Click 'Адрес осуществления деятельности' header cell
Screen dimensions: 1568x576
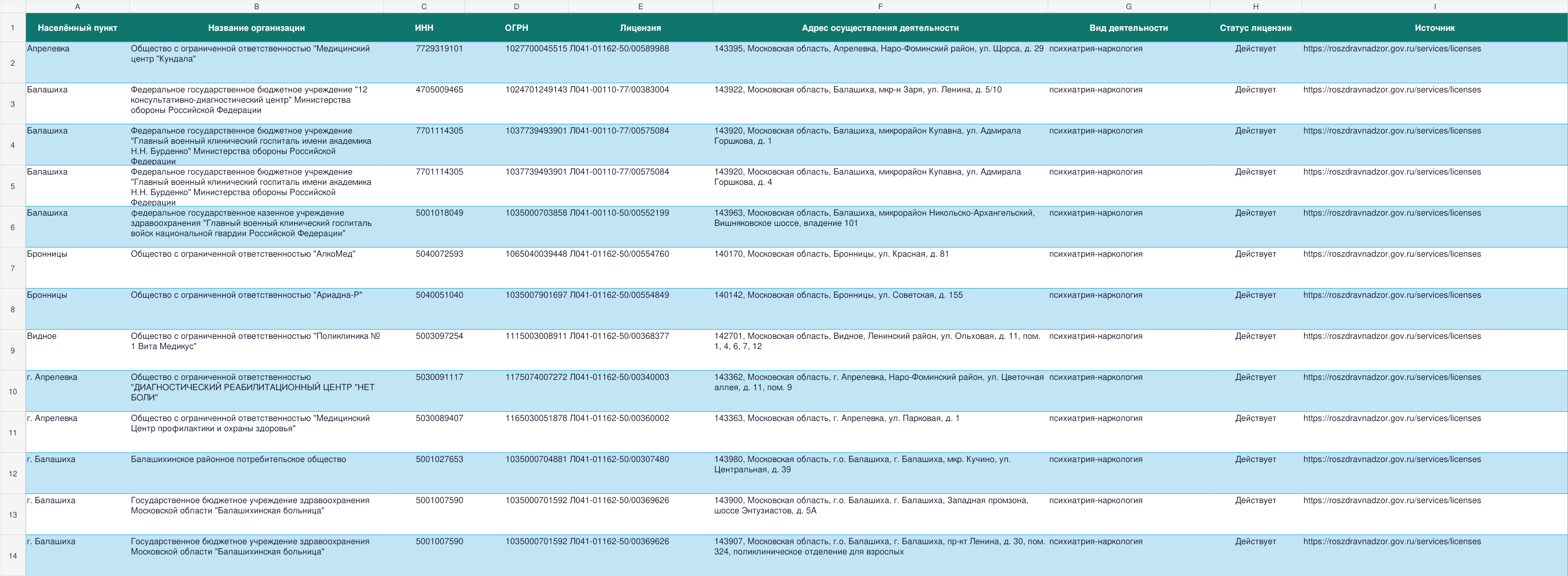[x=880, y=27]
